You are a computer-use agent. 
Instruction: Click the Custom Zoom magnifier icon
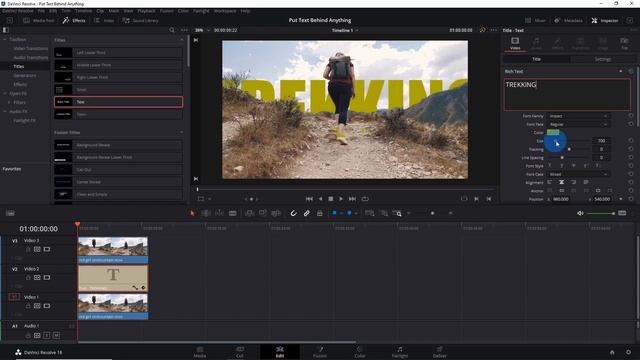click(x=397, y=213)
